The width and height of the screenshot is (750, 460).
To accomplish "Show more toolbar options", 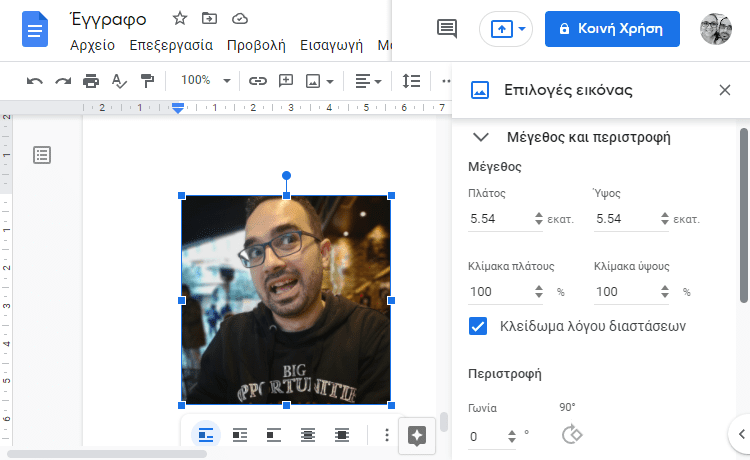I will pos(446,81).
